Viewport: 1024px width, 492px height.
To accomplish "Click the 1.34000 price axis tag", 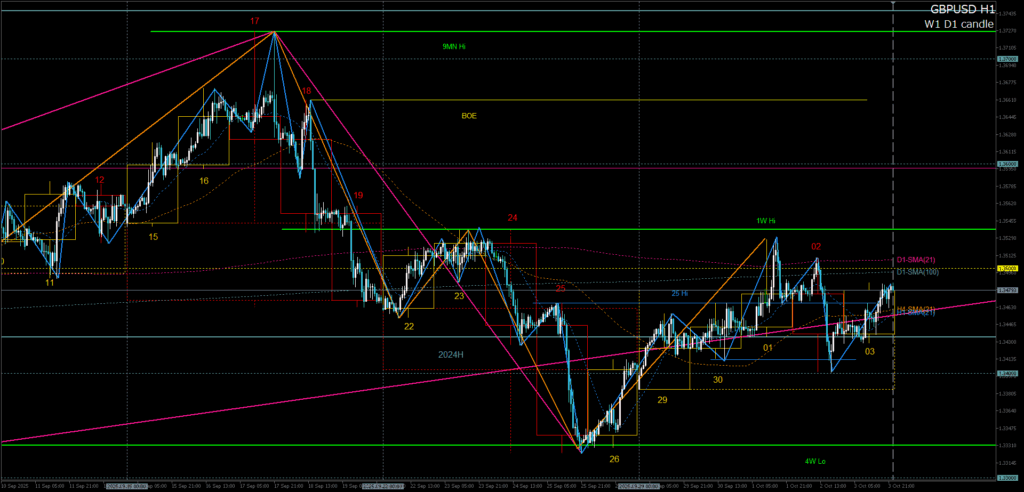I will [x=1007, y=373].
